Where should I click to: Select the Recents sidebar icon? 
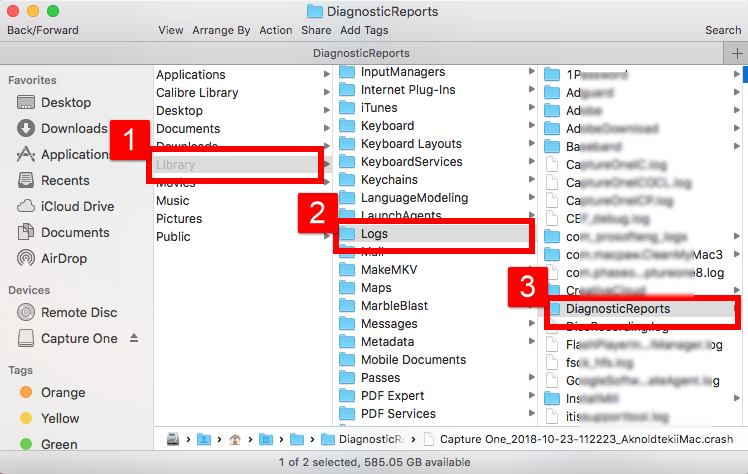pos(26,181)
